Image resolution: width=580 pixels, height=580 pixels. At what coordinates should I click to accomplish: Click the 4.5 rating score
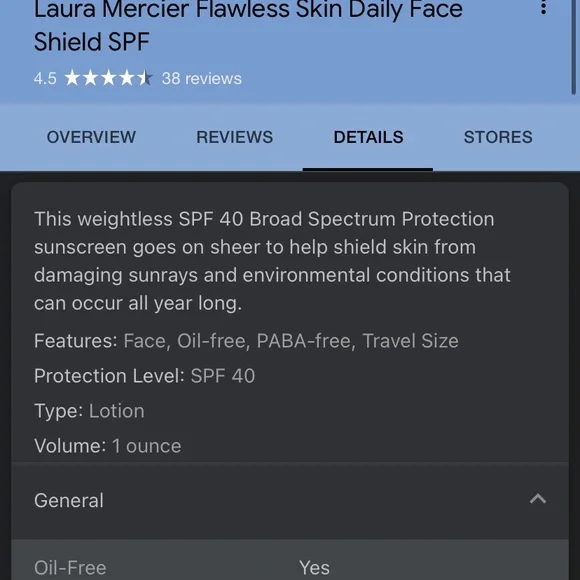pyautogui.click(x=45, y=78)
